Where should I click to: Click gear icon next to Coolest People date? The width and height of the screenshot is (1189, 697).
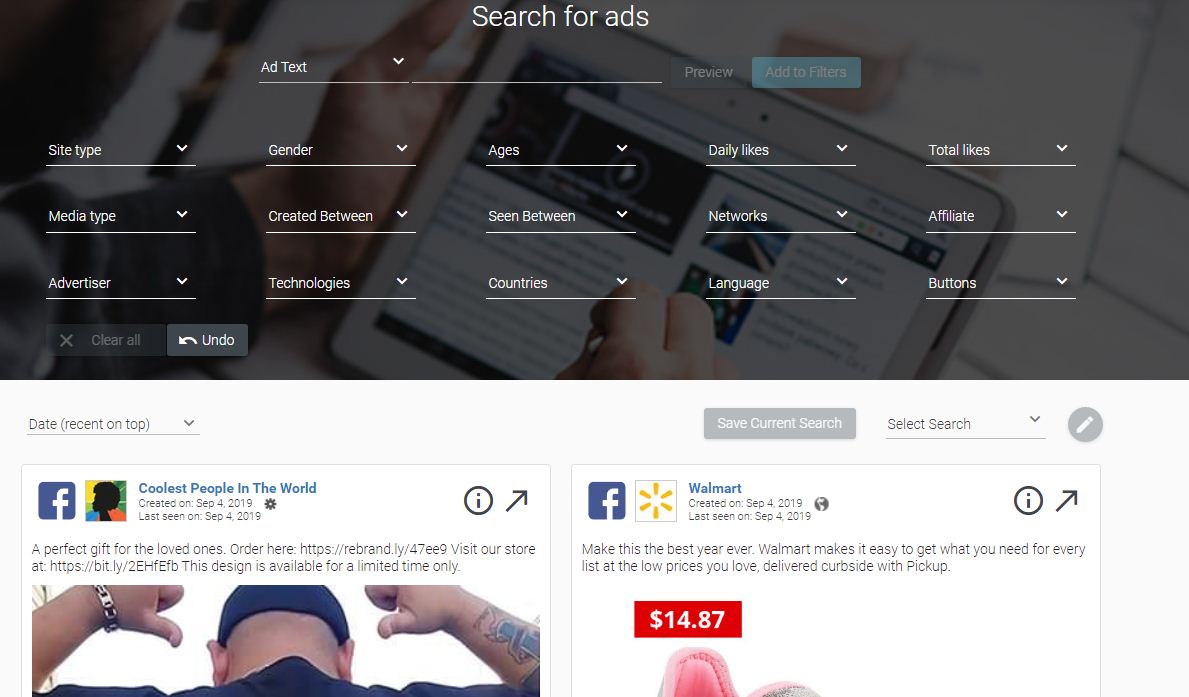(x=271, y=504)
